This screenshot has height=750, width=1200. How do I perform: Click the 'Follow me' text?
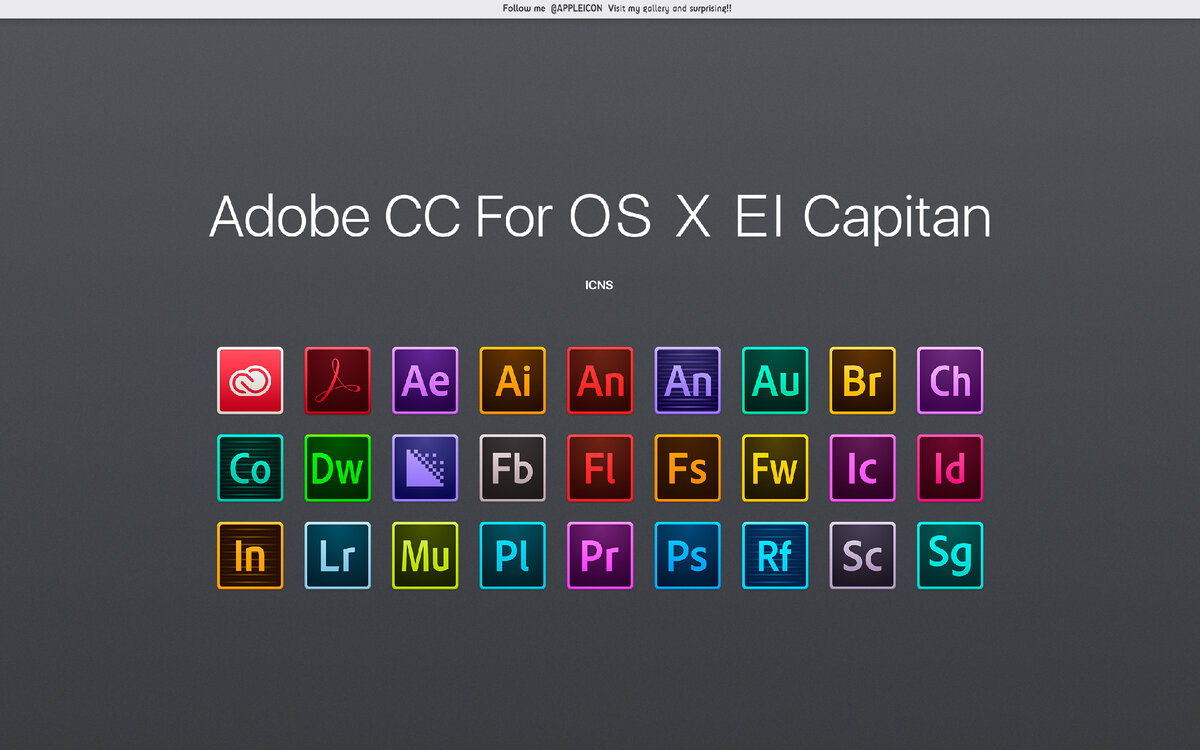point(524,8)
